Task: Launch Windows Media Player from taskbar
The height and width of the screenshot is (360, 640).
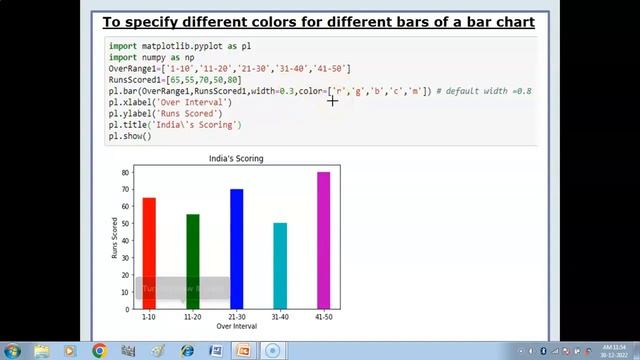Action: pyautogui.click(x=70, y=351)
